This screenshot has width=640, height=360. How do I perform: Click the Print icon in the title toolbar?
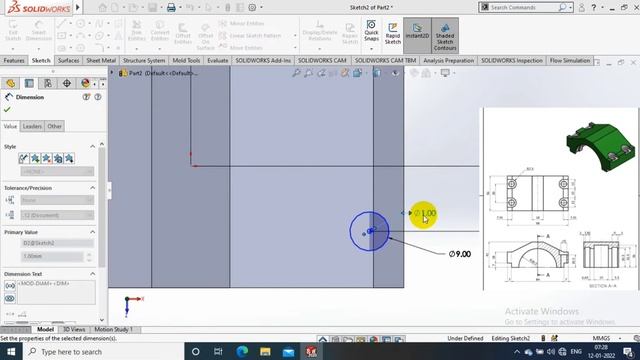[171, 7]
